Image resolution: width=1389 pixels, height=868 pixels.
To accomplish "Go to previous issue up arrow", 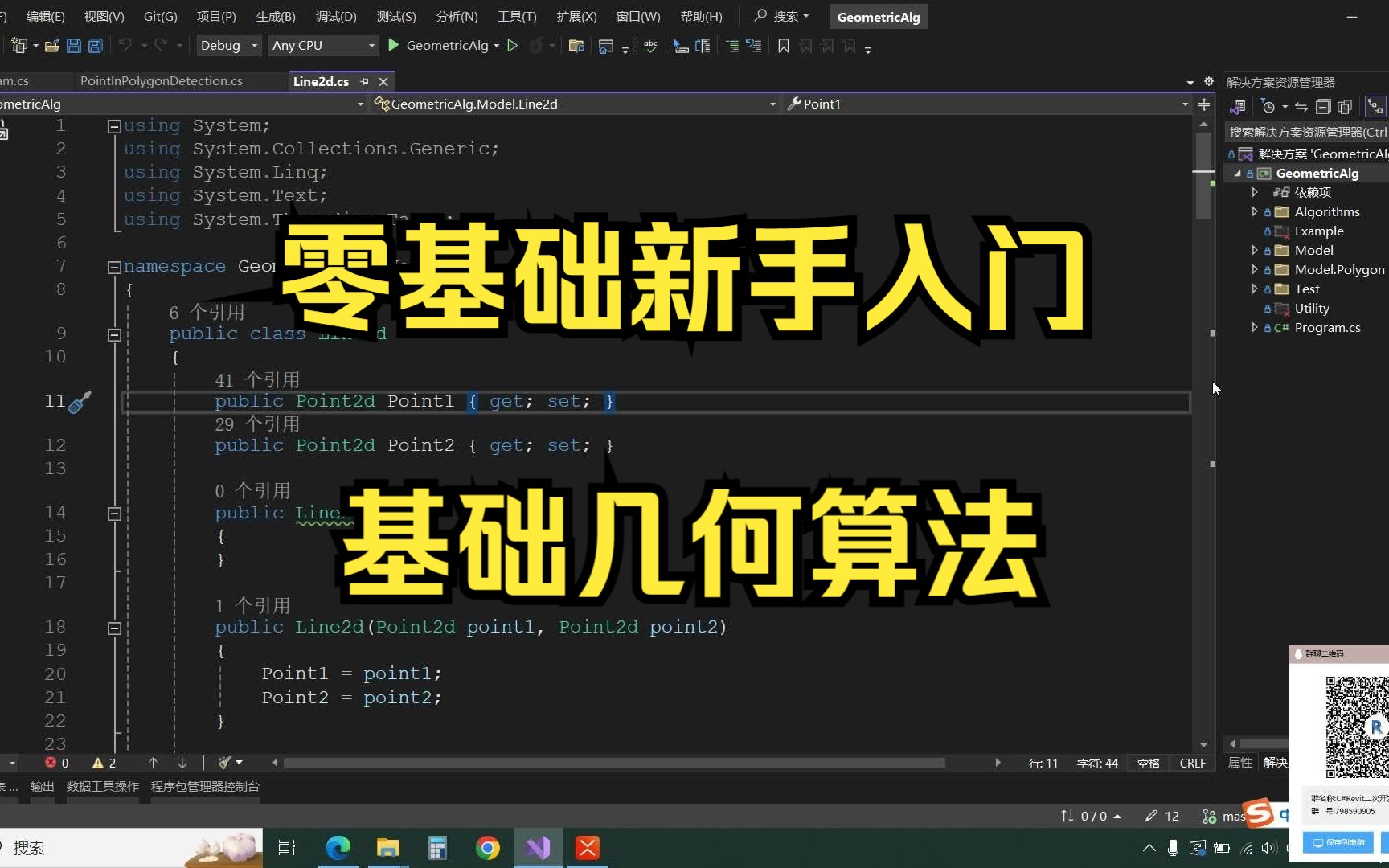I will point(153,763).
